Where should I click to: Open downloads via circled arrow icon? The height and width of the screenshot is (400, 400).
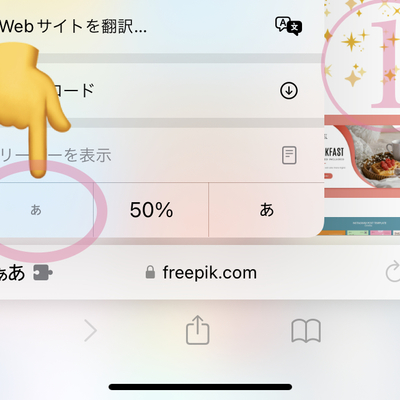click(x=289, y=90)
